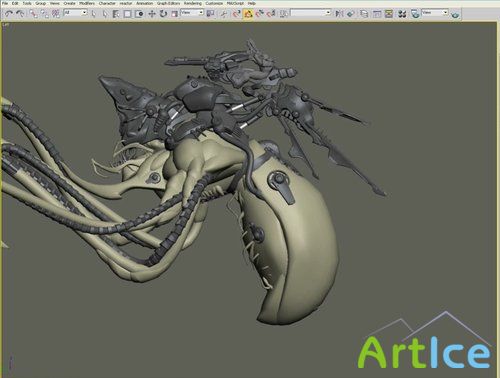The height and width of the screenshot is (378, 500).
Task: Open the reference coordinate system 'View' dropdown
Action: (192, 13)
